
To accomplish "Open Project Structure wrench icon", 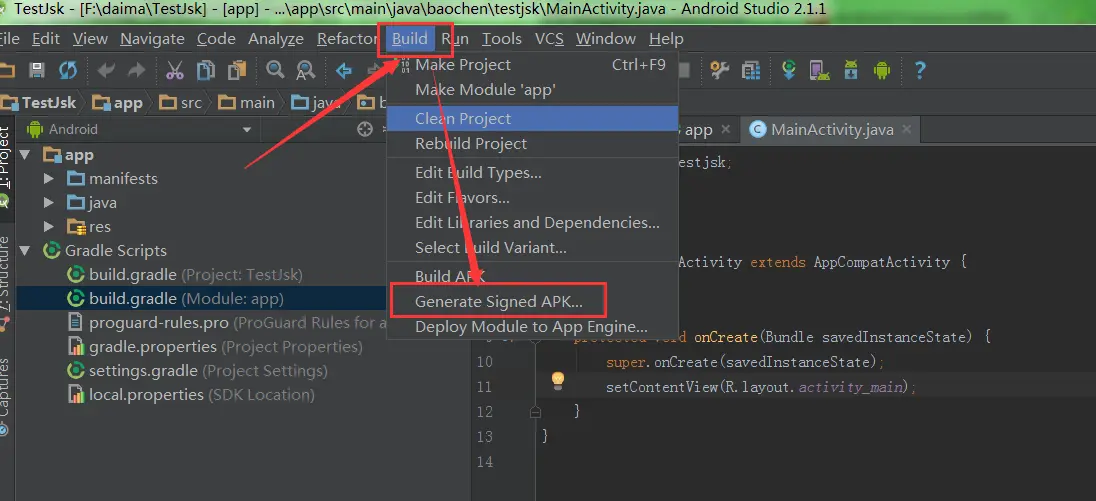I will point(719,70).
